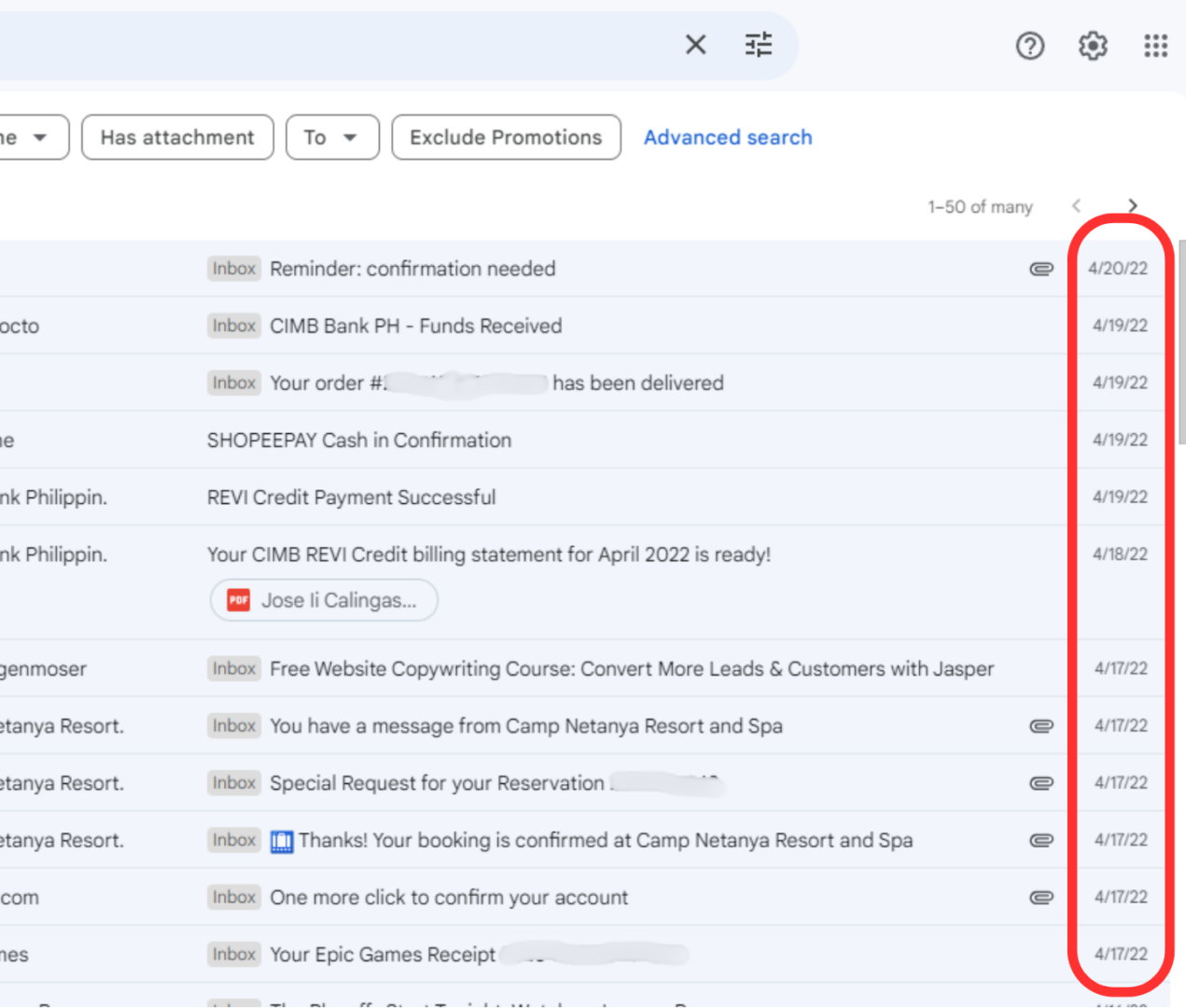Open the REVI Credit Payment Successful email
This screenshot has width=1186, height=1008.
pos(352,497)
